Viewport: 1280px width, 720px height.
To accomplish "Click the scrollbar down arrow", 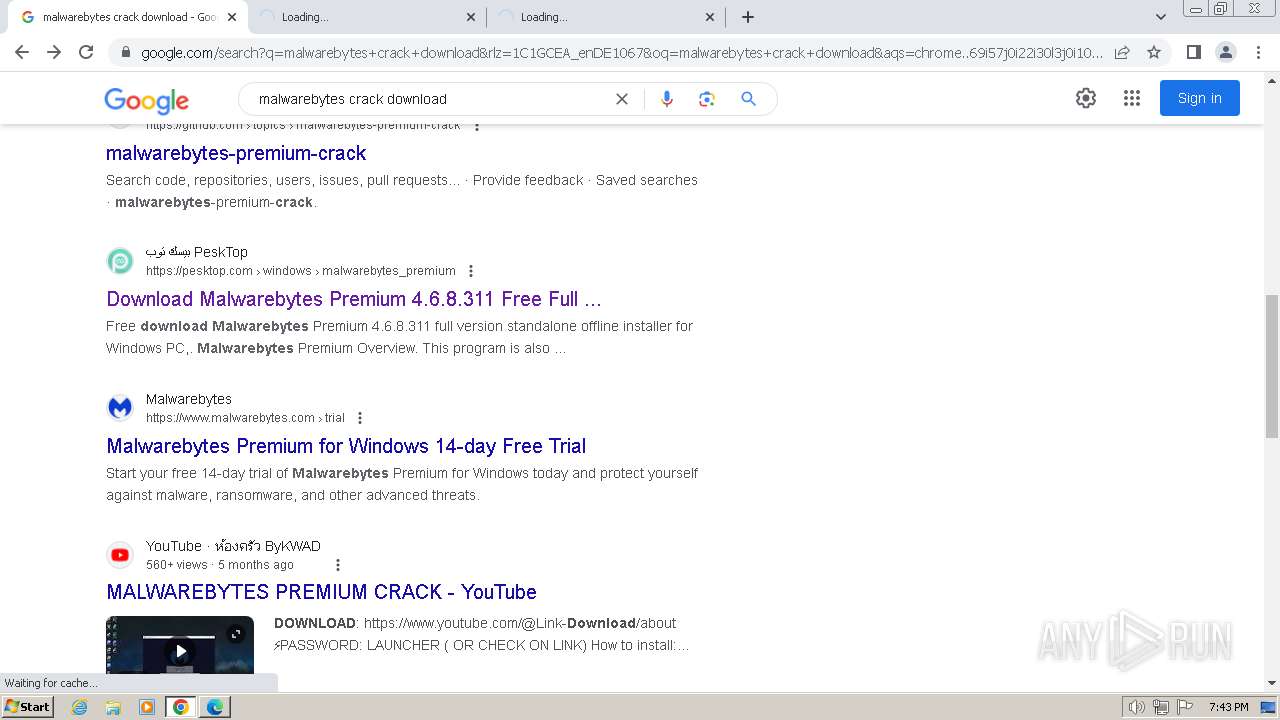I will [1272, 684].
